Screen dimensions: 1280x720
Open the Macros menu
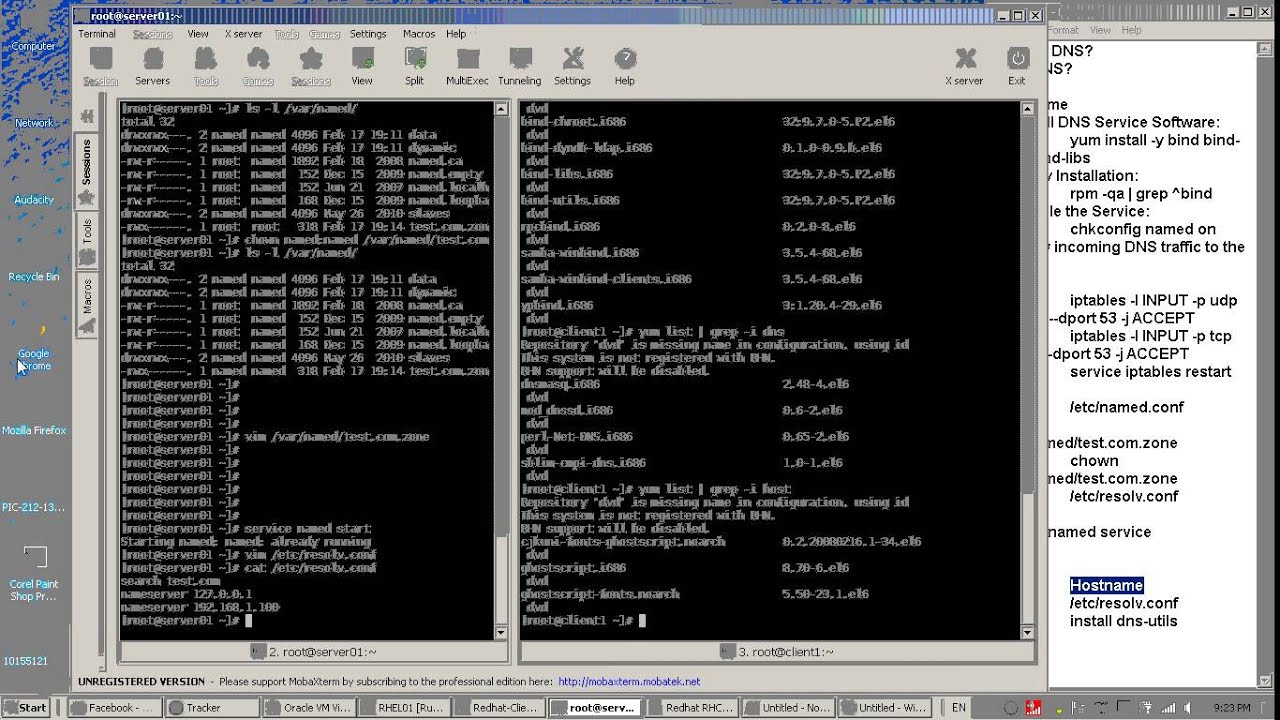[x=419, y=34]
